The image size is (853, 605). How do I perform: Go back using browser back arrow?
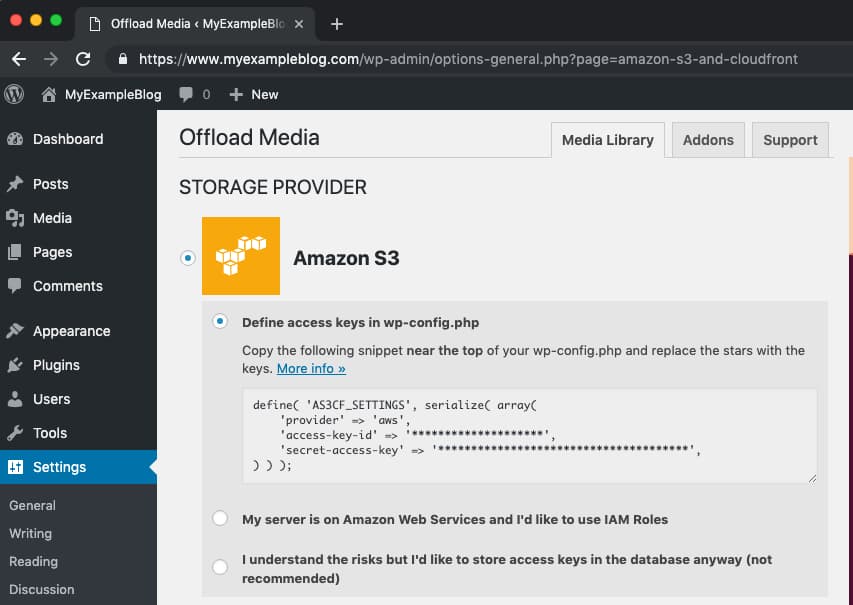click(x=19, y=59)
